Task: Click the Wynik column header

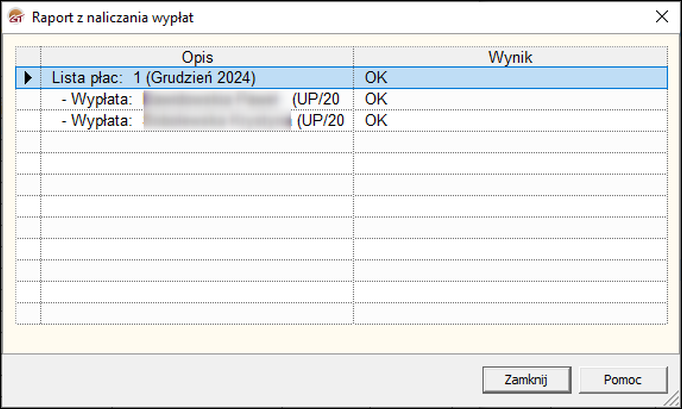Action: [x=510, y=57]
